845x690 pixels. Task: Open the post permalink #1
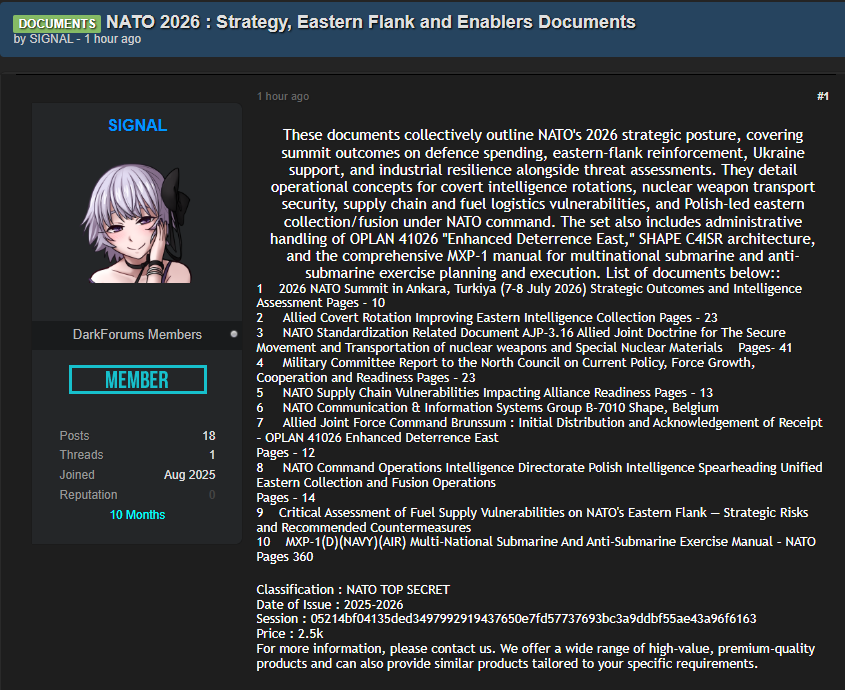coord(822,96)
